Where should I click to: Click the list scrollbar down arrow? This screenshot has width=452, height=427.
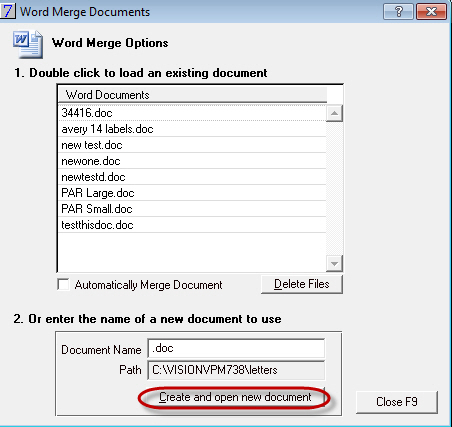334,264
